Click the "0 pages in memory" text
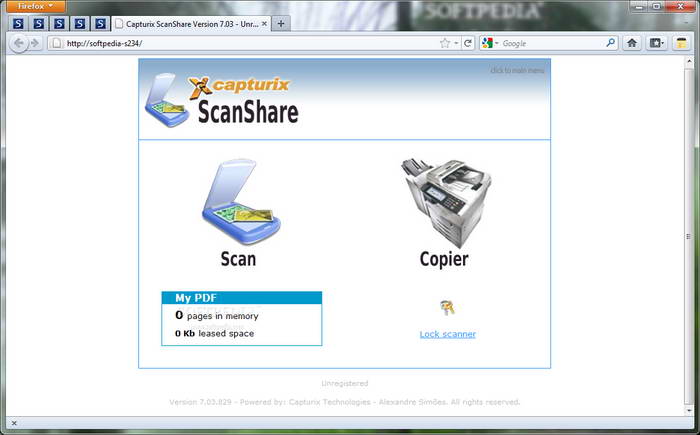Viewport: 700px width, 435px height. pyautogui.click(x=217, y=316)
